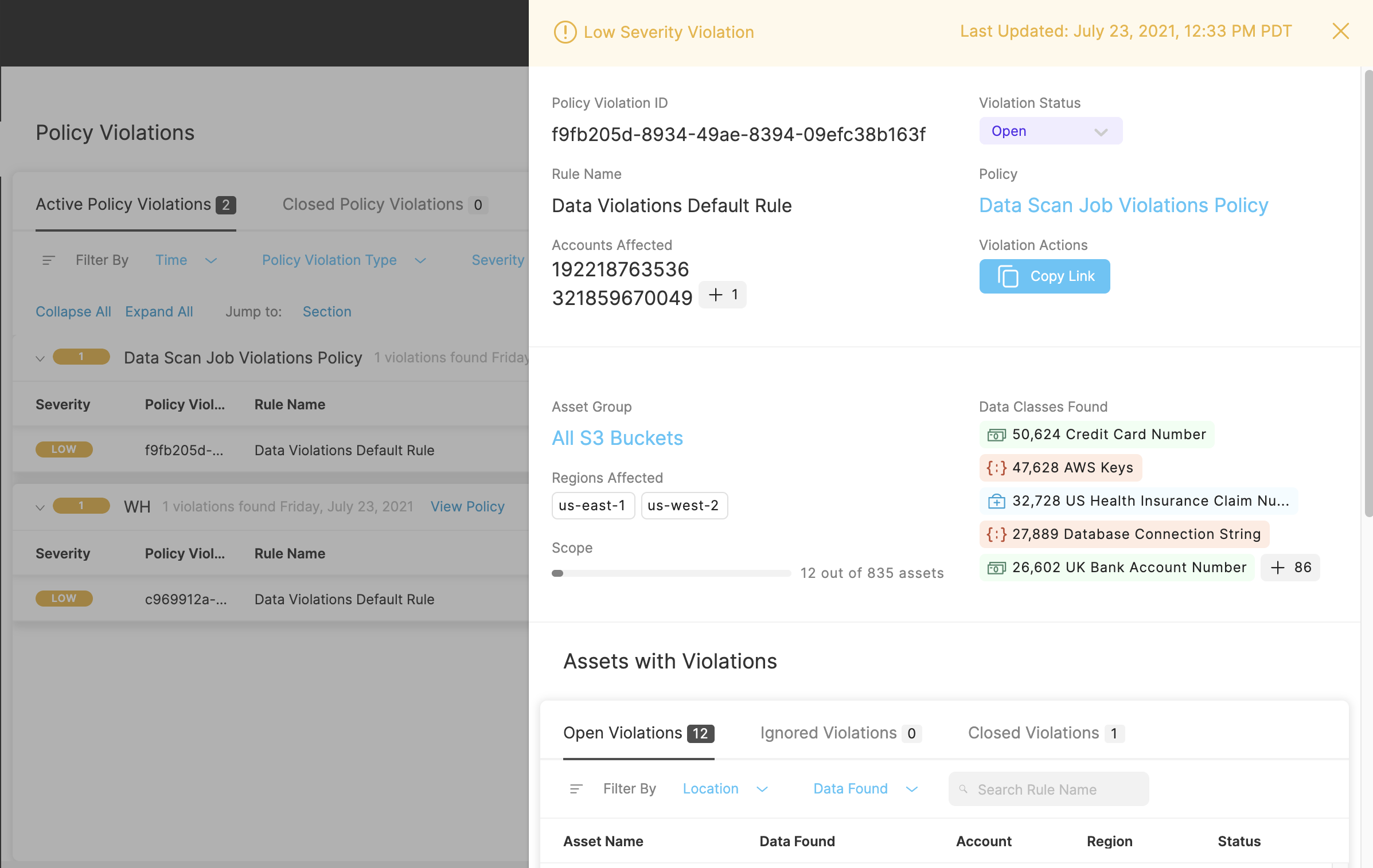Expand the plus 86 more data classes
1373x868 pixels.
(x=1290, y=568)
